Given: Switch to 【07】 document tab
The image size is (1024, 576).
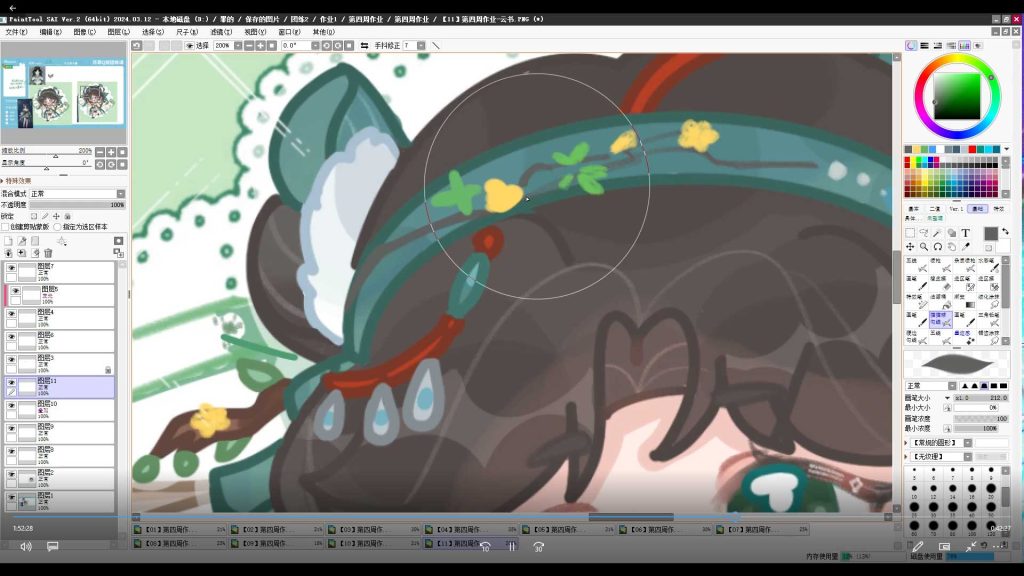Looking at the screenshot, I should 763,530.
